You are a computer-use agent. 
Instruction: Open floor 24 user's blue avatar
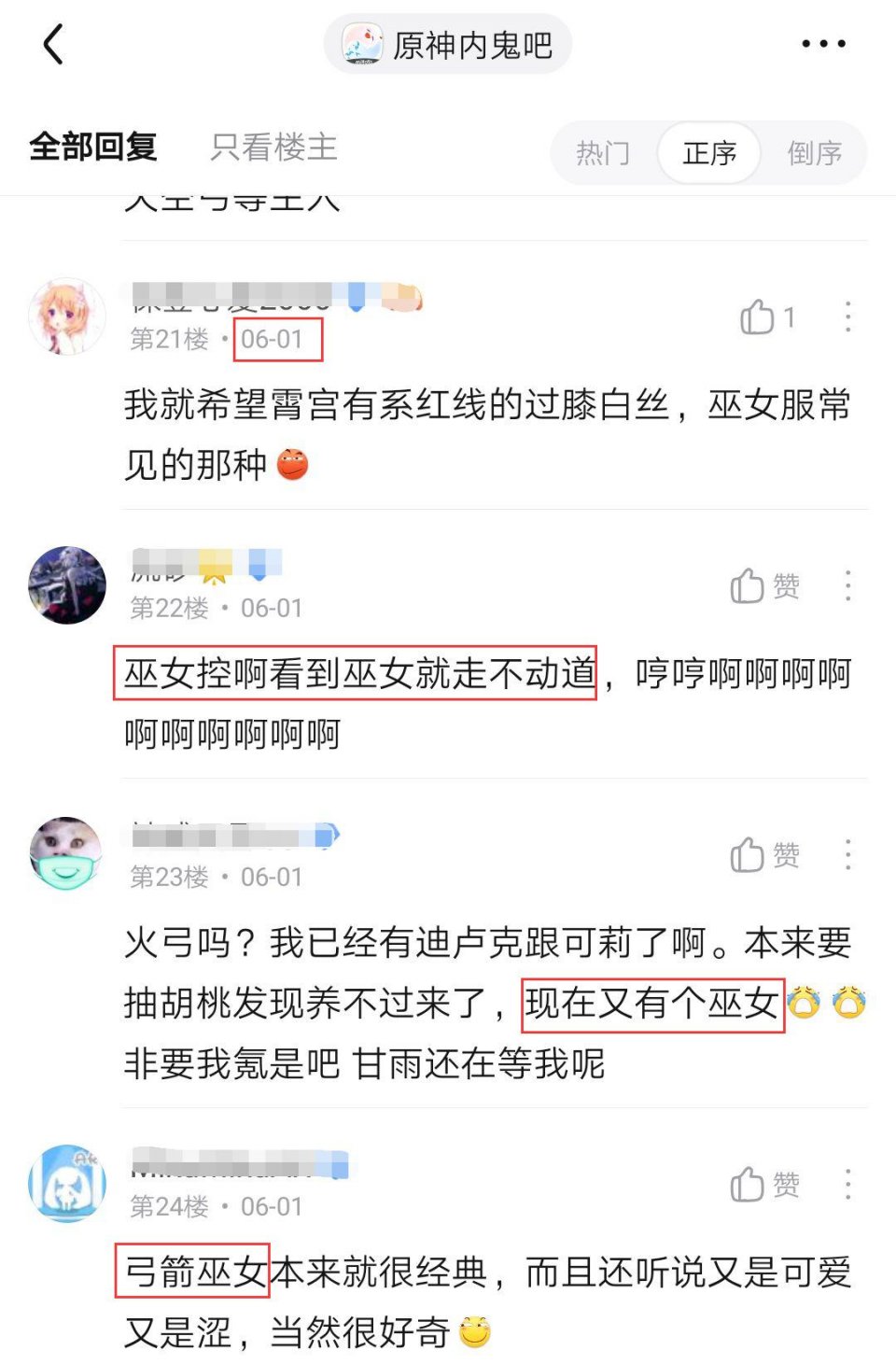67,1184
